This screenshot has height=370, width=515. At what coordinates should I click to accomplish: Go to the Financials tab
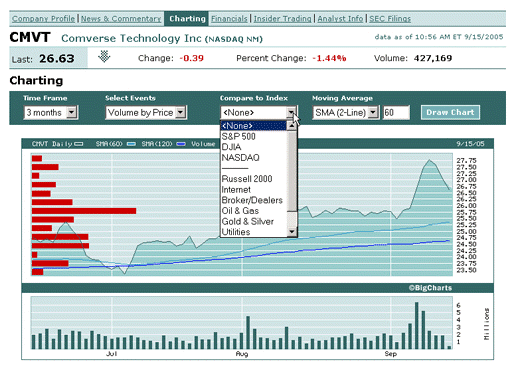click(229, 19)
